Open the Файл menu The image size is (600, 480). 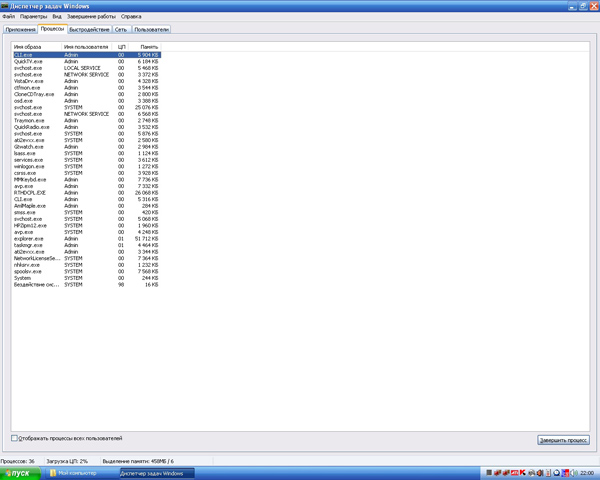[x=8, y=16]
